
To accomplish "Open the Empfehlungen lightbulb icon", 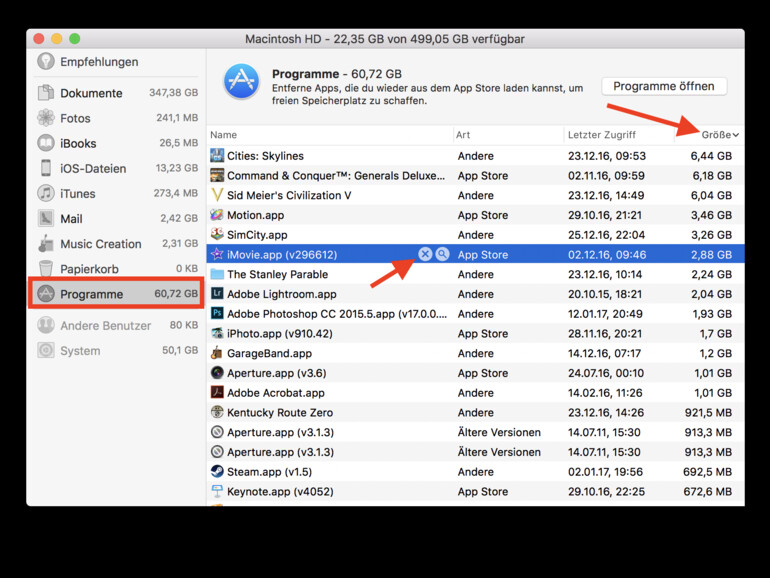I will [x=46, y=61].
